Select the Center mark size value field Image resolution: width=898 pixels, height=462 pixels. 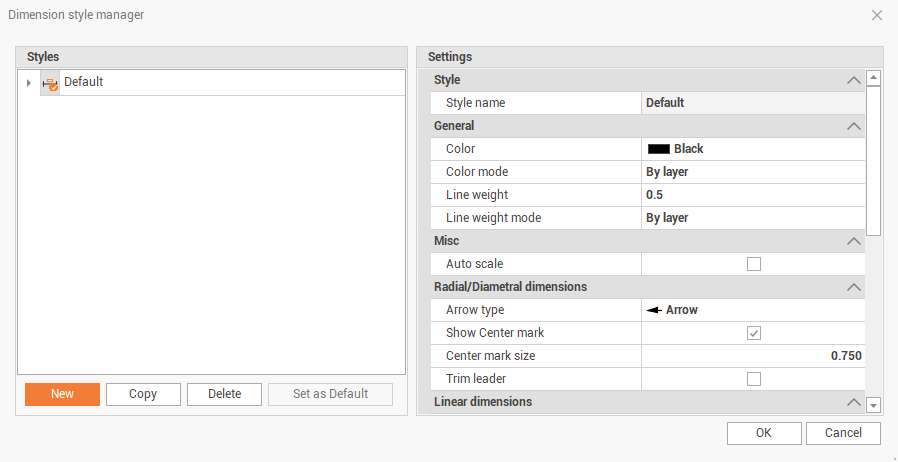pos(752,356)
